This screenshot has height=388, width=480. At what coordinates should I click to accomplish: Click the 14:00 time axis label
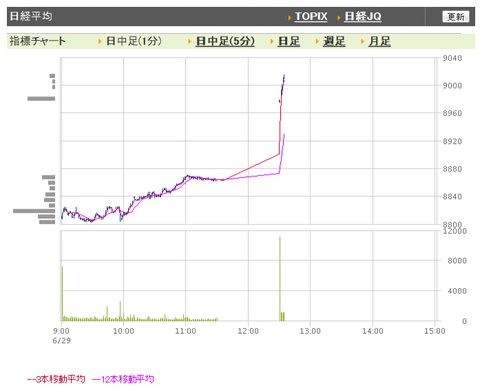click(373, 331)
